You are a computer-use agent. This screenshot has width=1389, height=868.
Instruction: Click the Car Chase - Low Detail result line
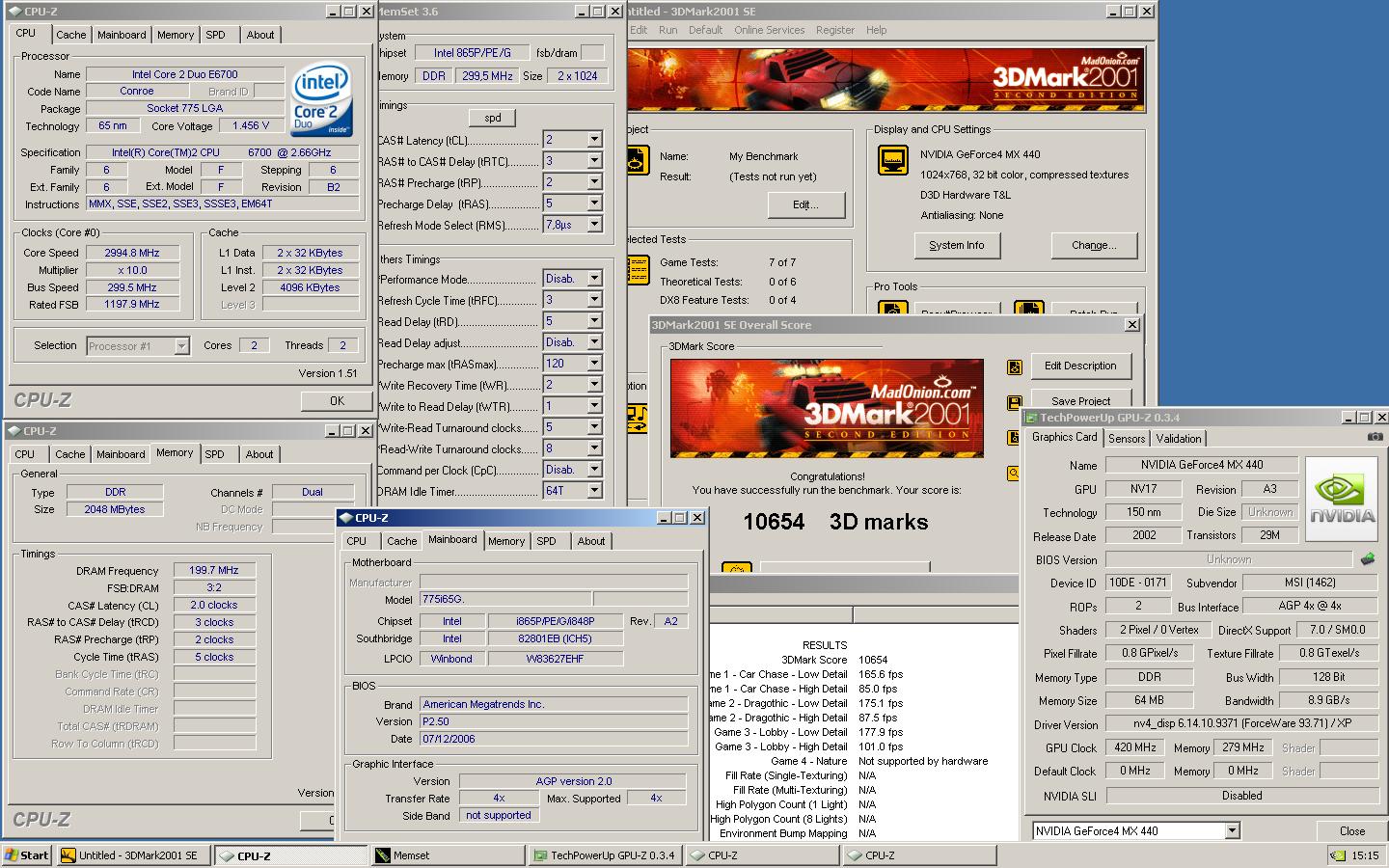click(806, 674)
